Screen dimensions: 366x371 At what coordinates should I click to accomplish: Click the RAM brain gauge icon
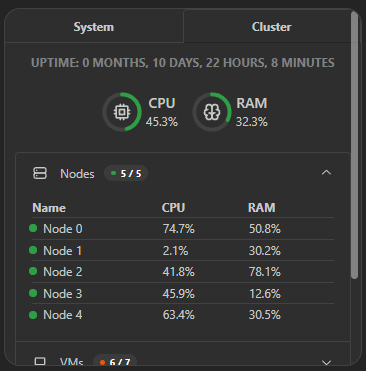click(x=212, y=112)
